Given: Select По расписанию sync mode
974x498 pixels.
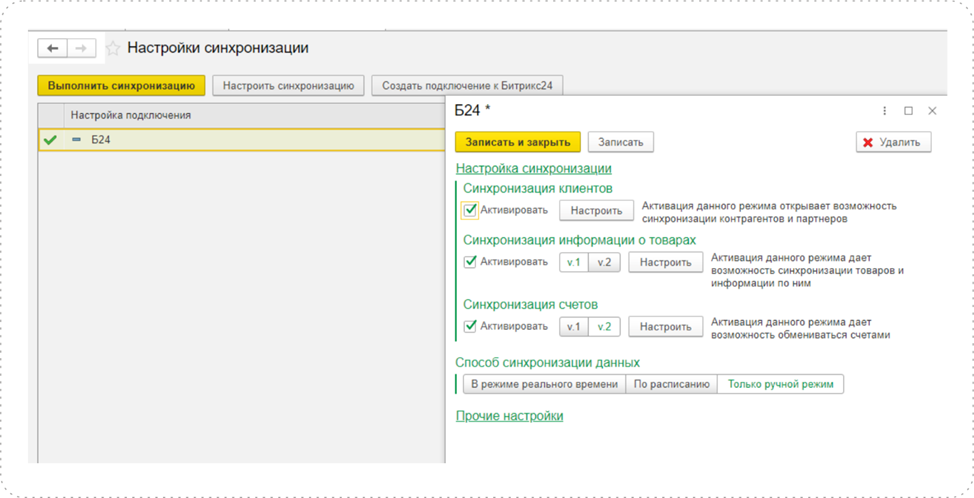Looking at the screenshot, I should (x=671, y=384).
